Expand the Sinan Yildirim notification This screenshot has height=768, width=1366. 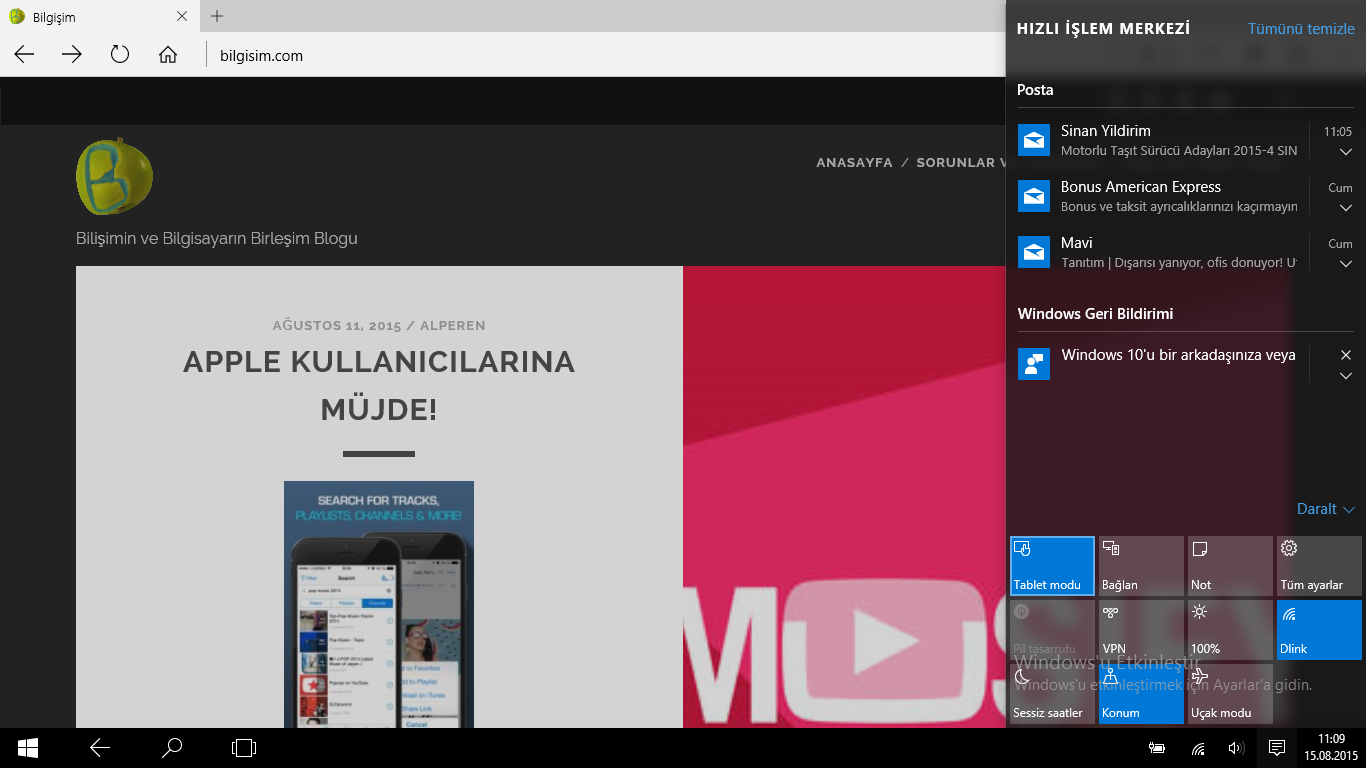pyautogui.click(x=1345, y=152)
